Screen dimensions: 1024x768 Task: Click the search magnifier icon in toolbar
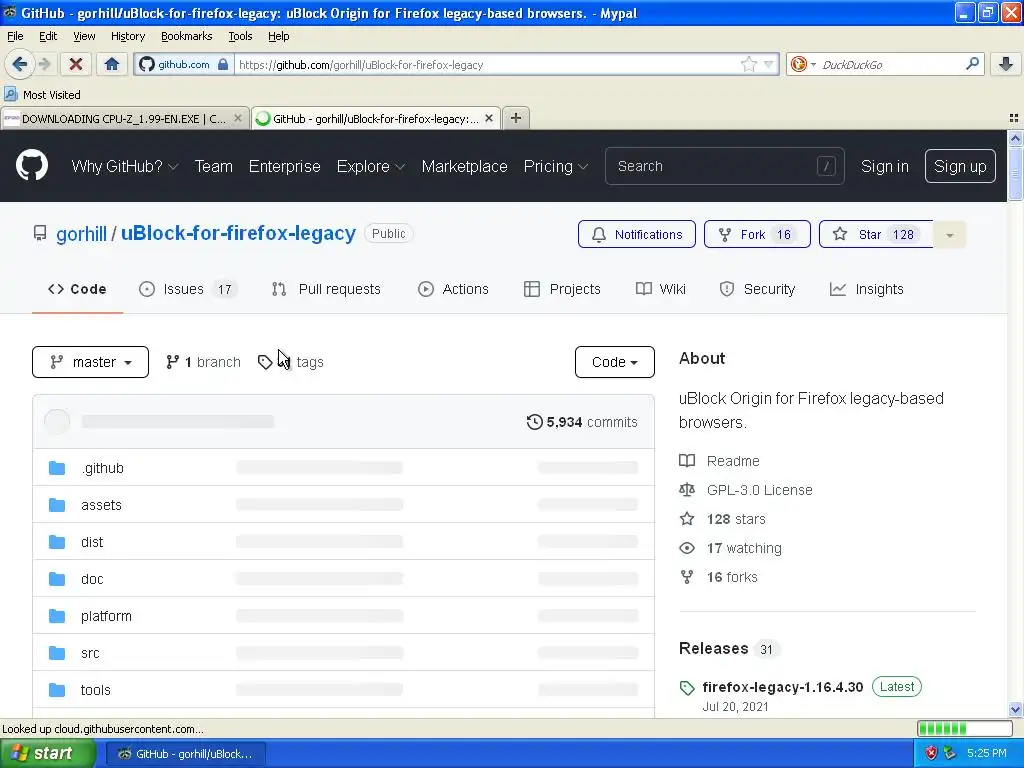(x=972, y=64)
